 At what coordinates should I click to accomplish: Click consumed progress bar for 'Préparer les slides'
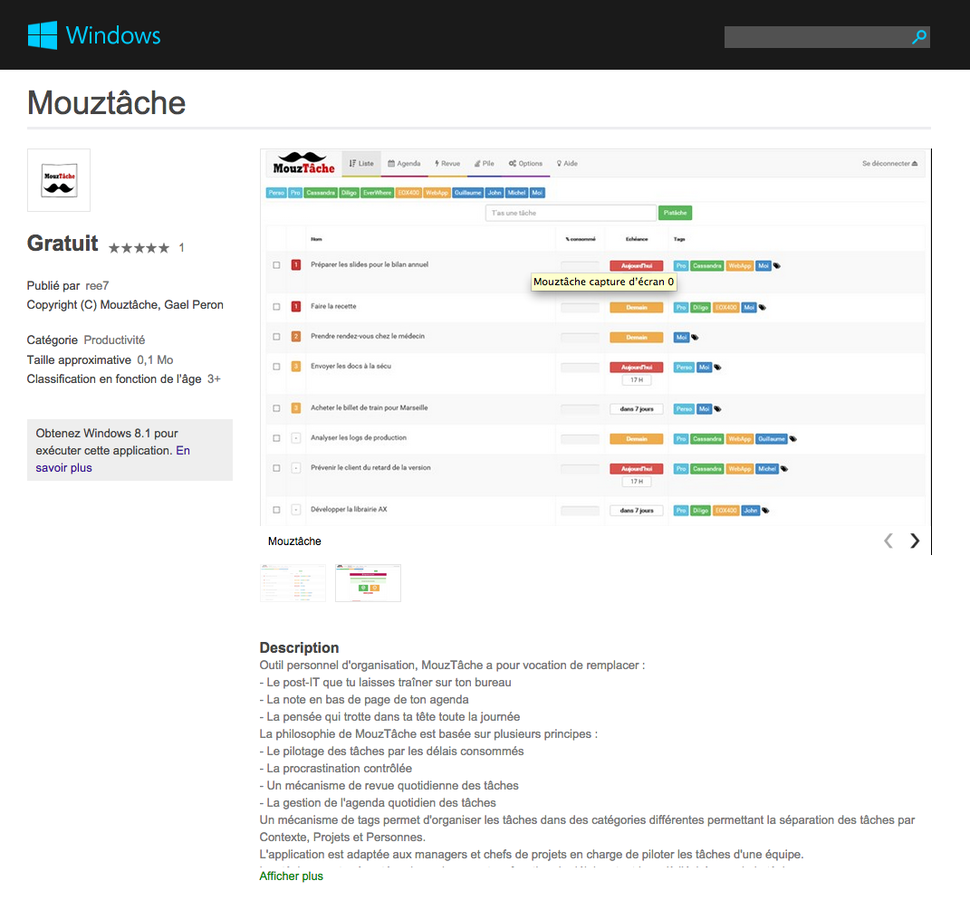point(580,265)
